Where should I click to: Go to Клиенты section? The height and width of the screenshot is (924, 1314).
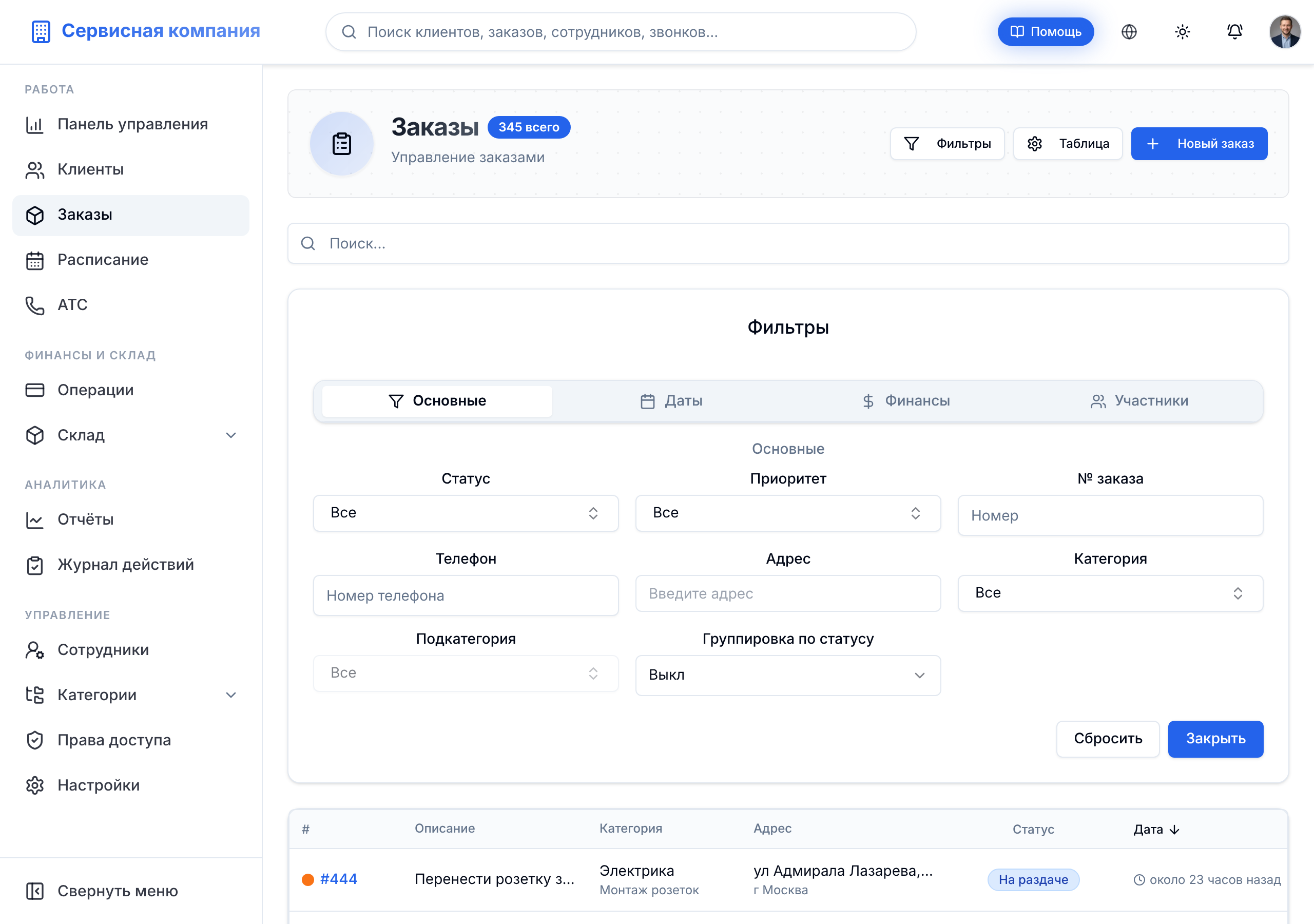point(130,169)
